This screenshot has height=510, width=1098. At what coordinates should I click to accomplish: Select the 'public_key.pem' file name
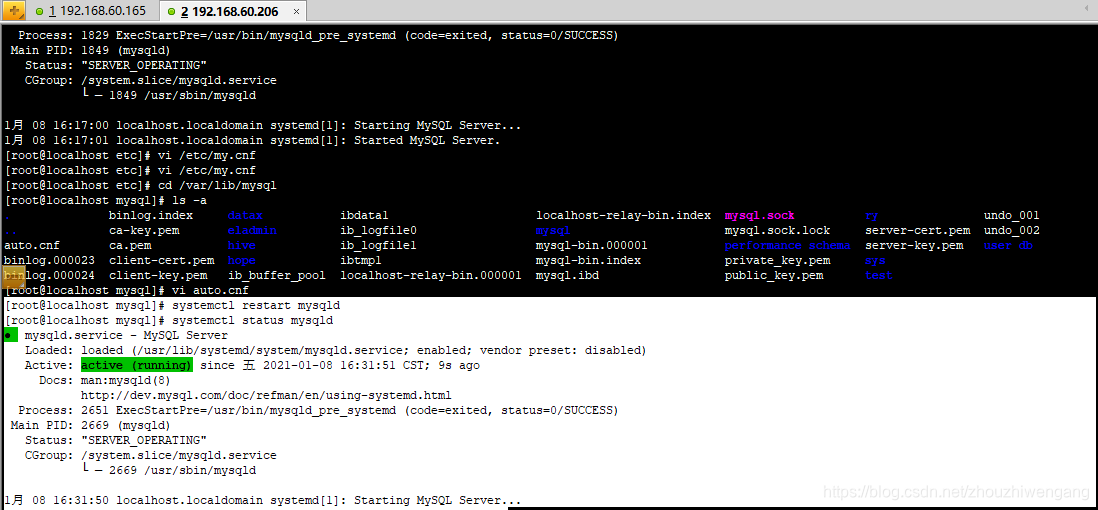click(774, 275)
